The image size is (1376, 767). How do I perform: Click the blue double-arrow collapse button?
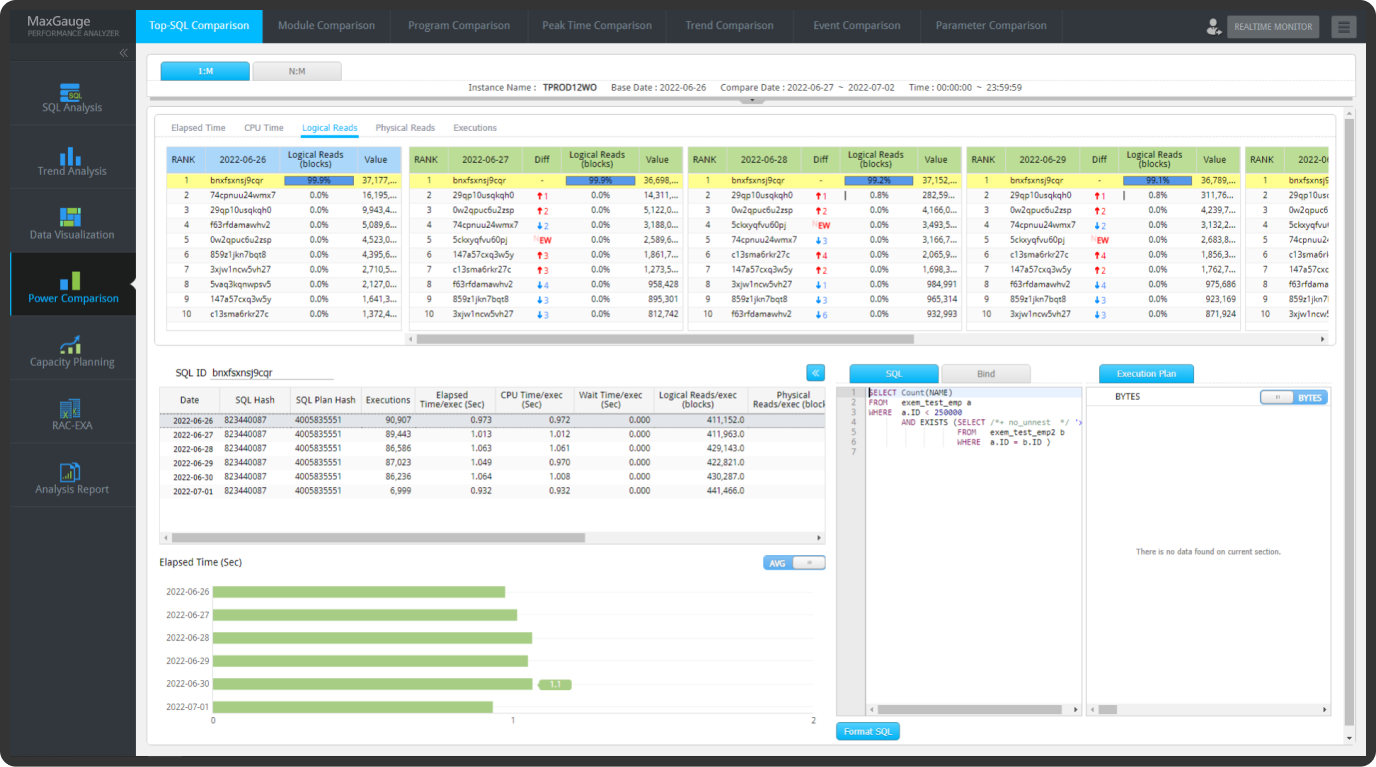click(816, 373)
